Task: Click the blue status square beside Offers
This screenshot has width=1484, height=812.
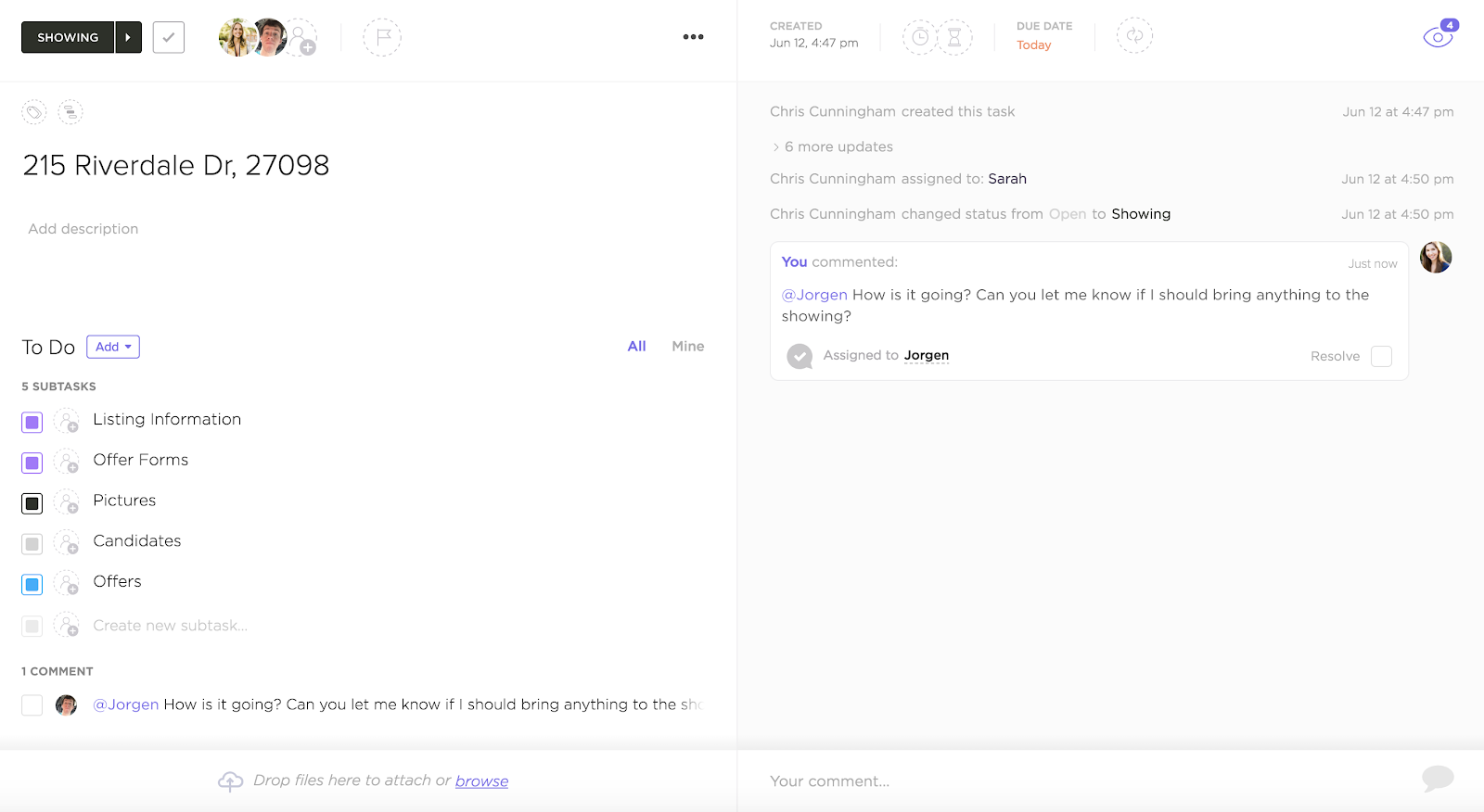Action: (x=32, y=585)
